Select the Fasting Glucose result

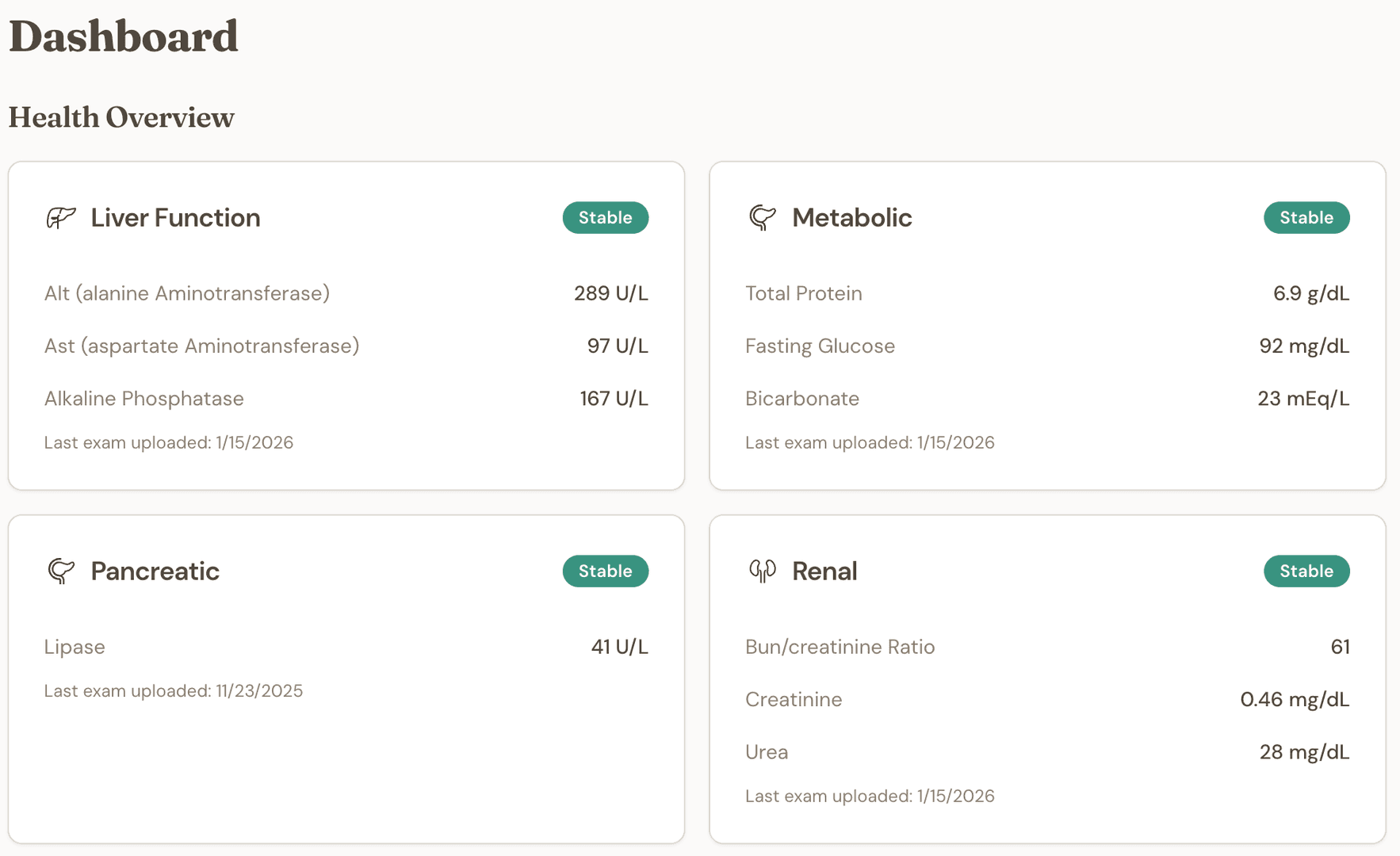point(1303,346)
